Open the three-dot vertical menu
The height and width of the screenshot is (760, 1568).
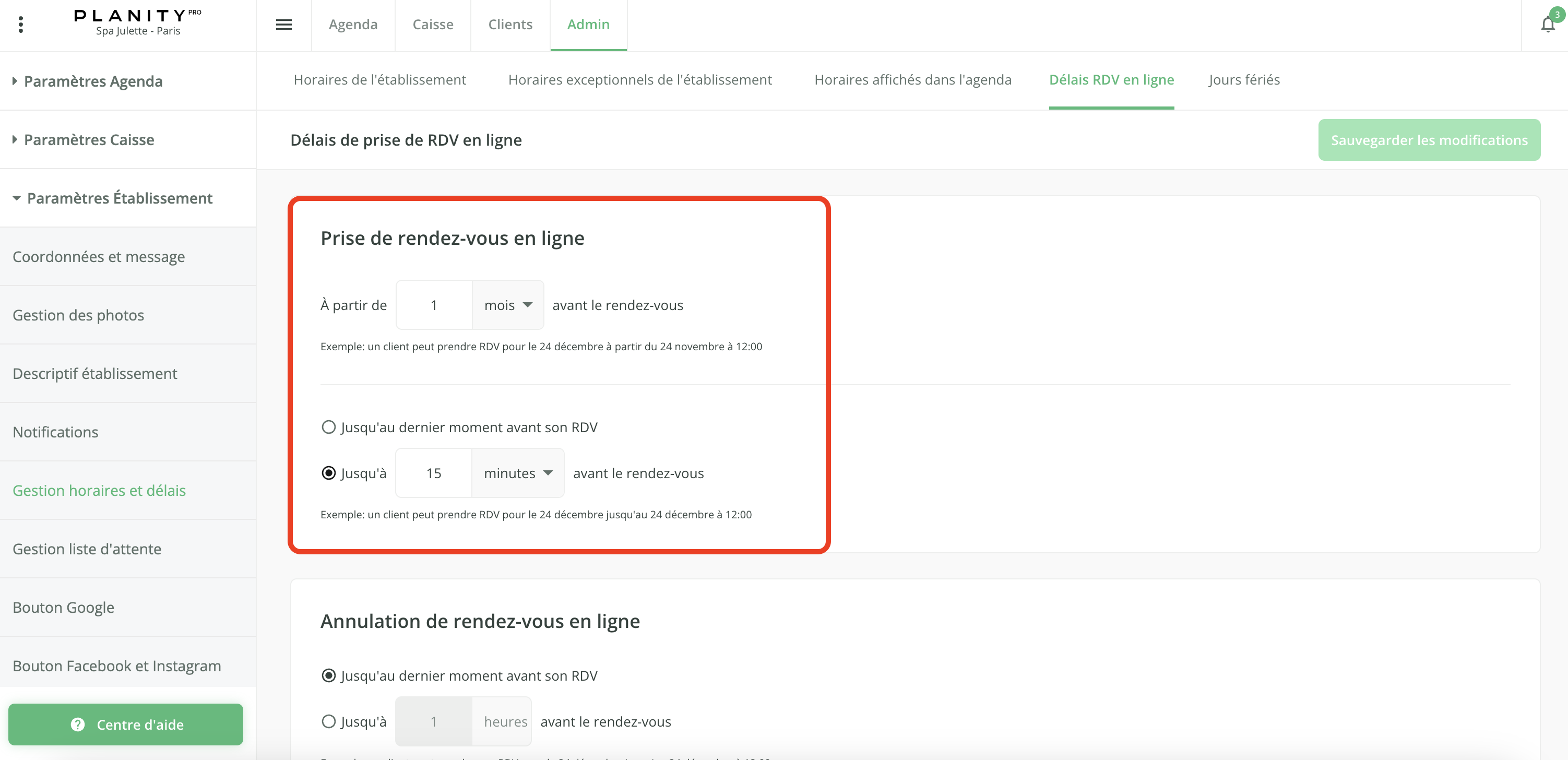point(21,25)
